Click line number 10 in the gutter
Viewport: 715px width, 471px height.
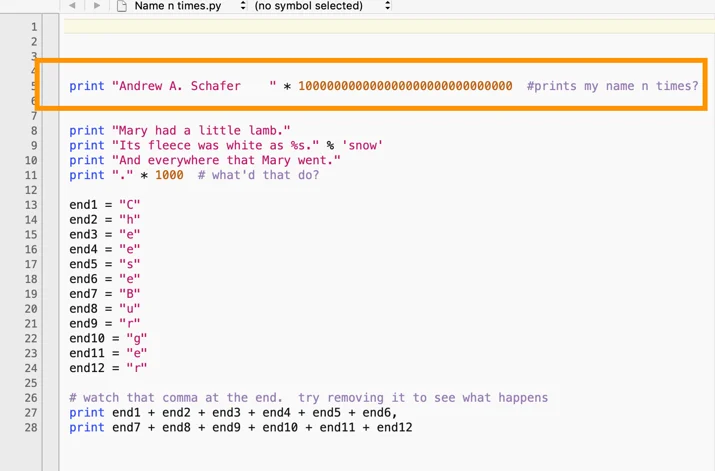31,160
